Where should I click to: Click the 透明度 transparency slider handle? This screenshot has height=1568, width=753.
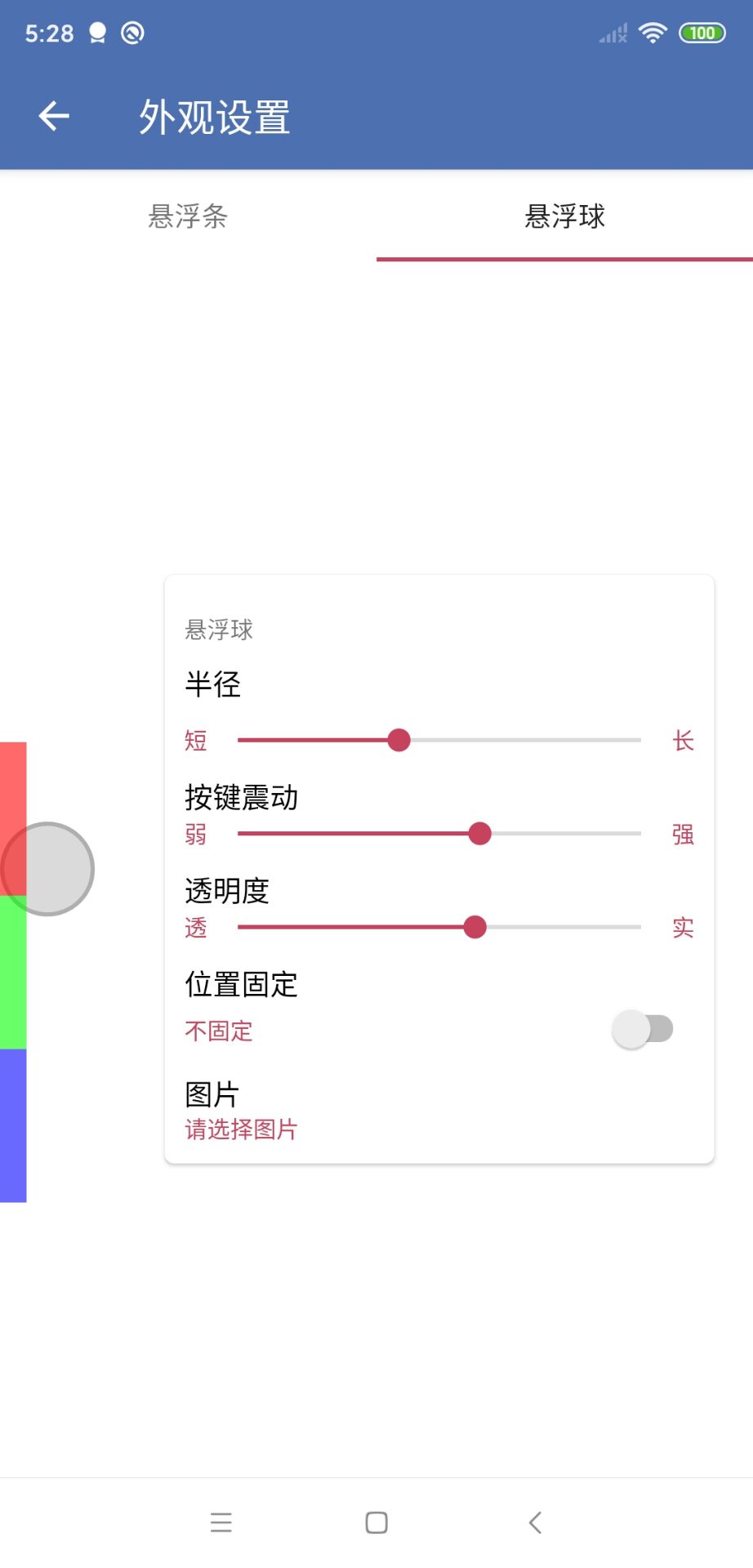(x=475, y=927)
